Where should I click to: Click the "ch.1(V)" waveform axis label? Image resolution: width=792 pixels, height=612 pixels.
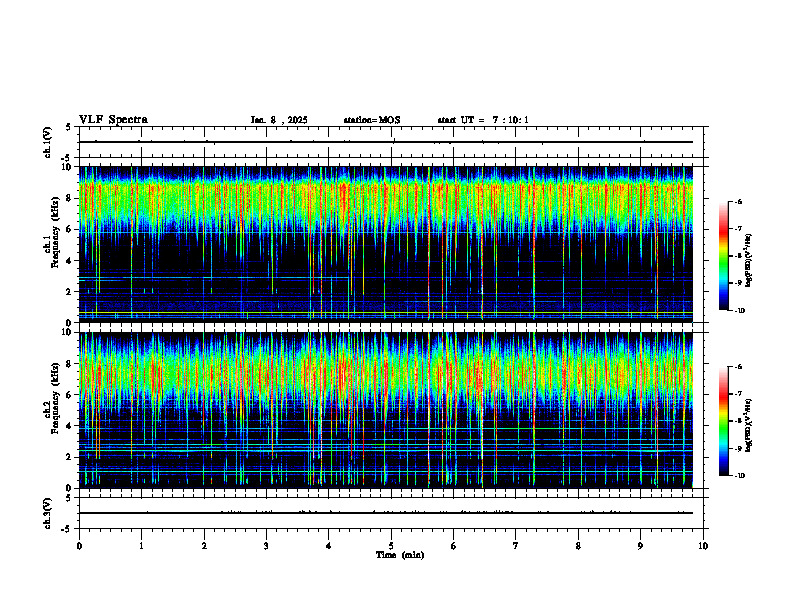(48, 142)
